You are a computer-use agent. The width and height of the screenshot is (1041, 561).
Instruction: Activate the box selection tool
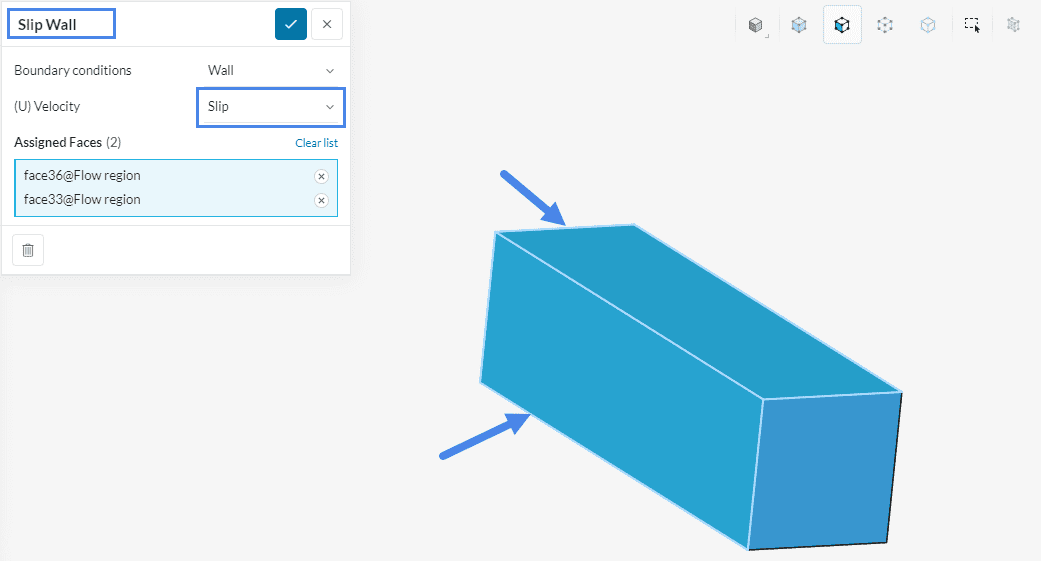tap(971, 25)
